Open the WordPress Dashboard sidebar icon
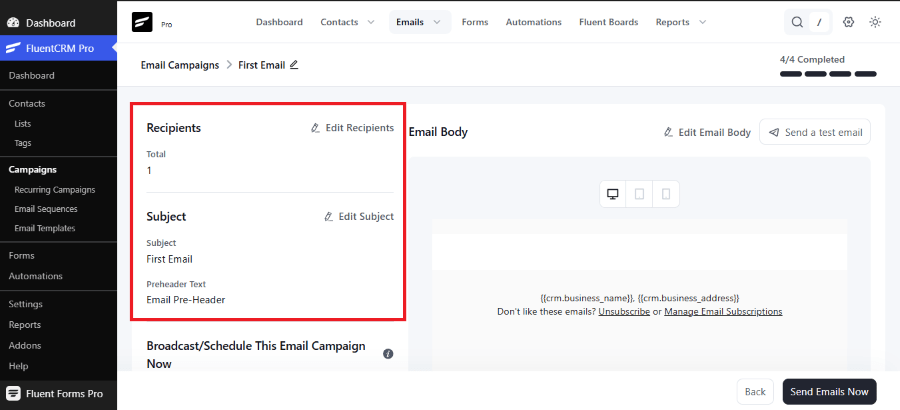 point(13,23)
